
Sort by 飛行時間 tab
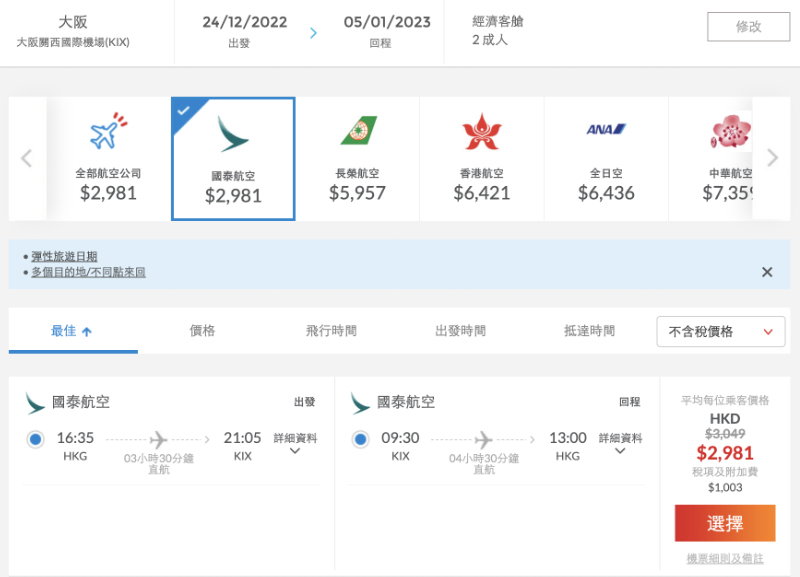point(331,331)
